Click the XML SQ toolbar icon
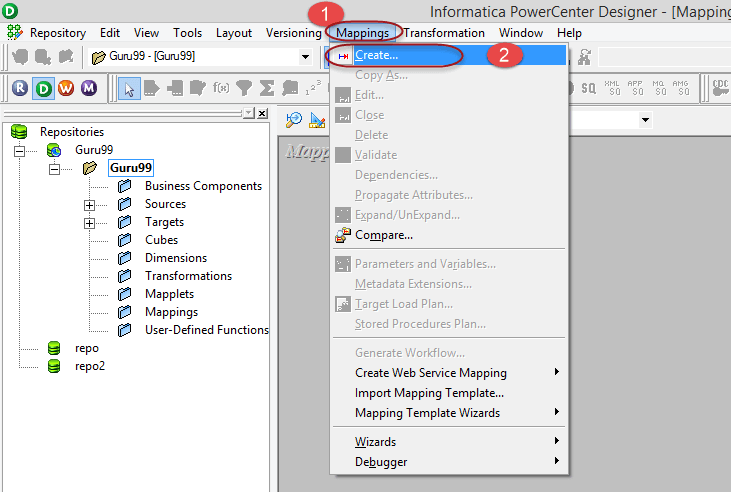 click(x=612, y=88)
